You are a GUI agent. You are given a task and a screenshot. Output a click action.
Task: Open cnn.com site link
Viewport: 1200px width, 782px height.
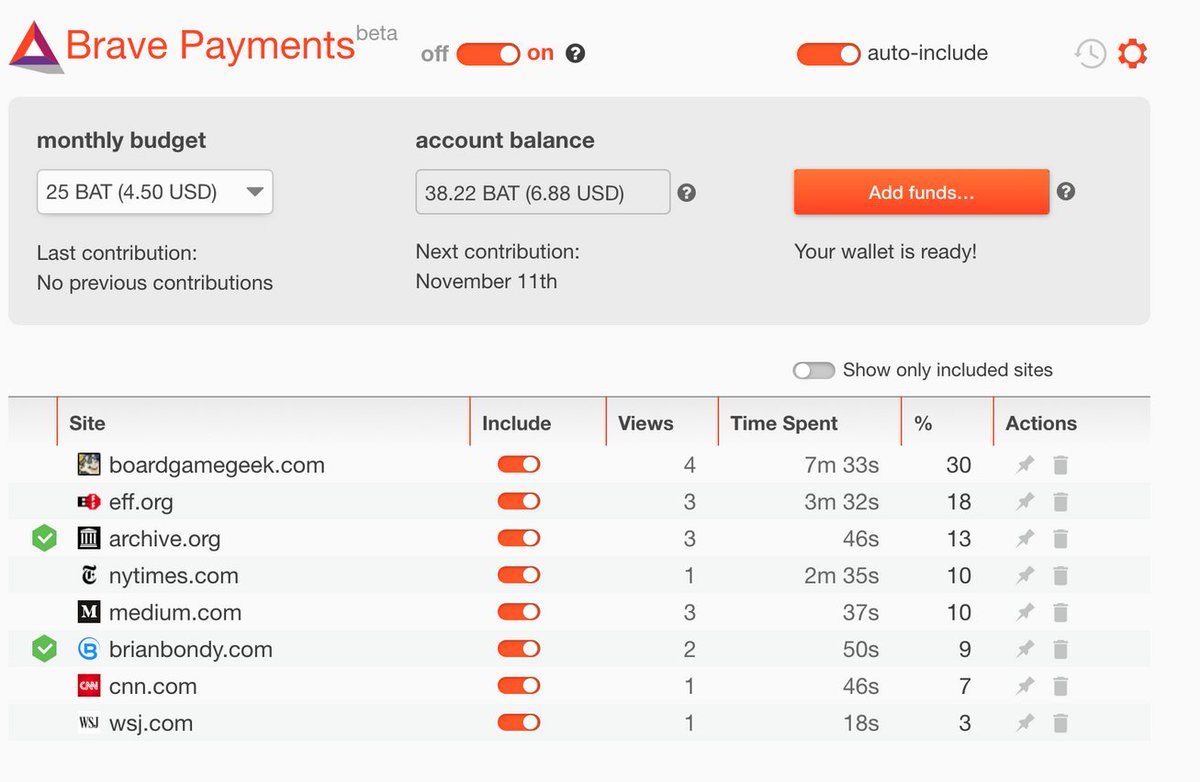[153, 686]
